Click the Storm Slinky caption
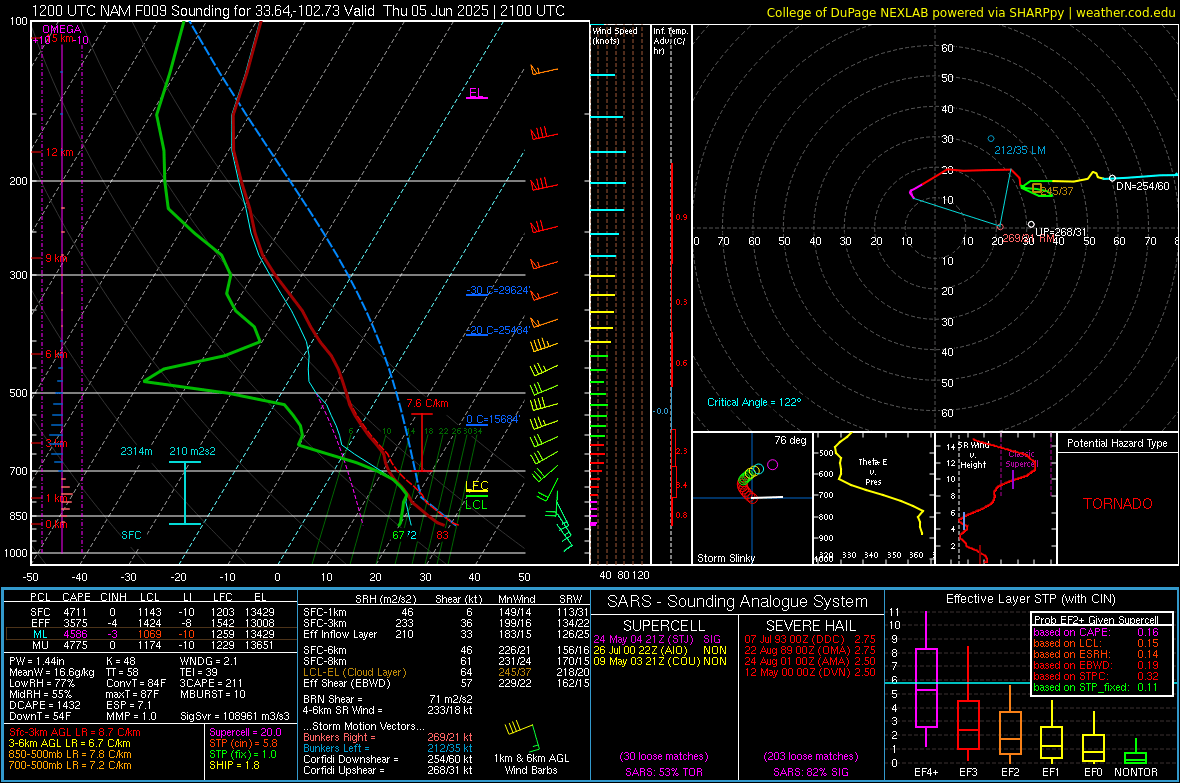Screen dimensions: 1180x783 pos(725,558)
